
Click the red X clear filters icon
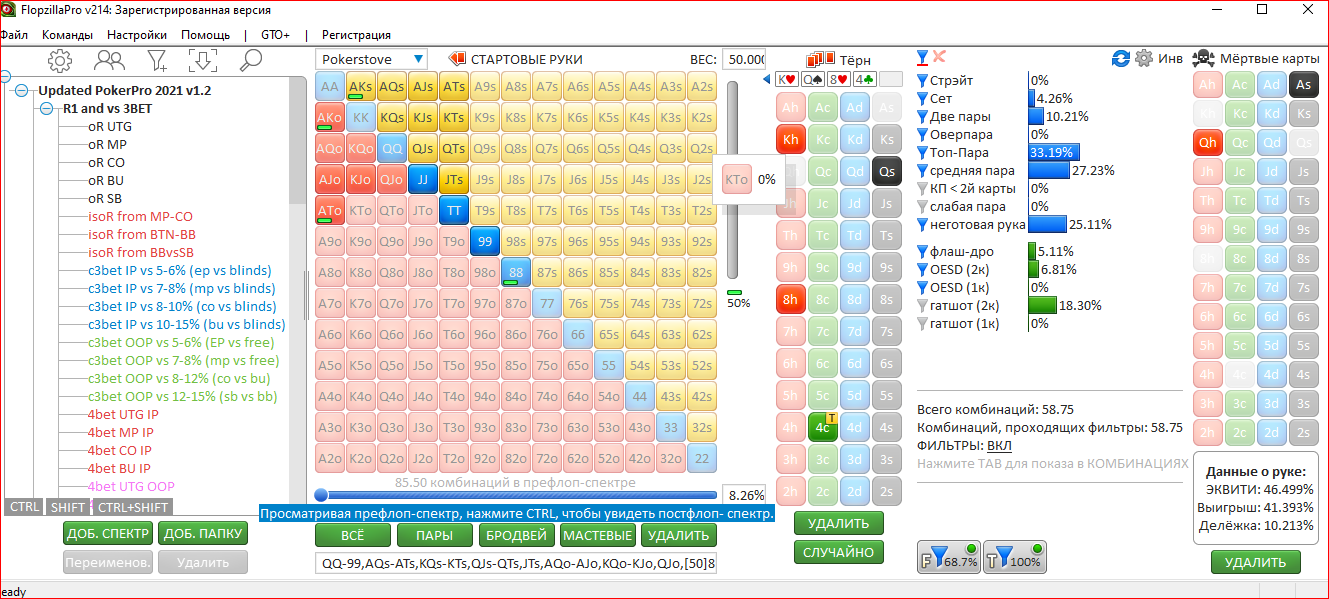click(940, 57)
